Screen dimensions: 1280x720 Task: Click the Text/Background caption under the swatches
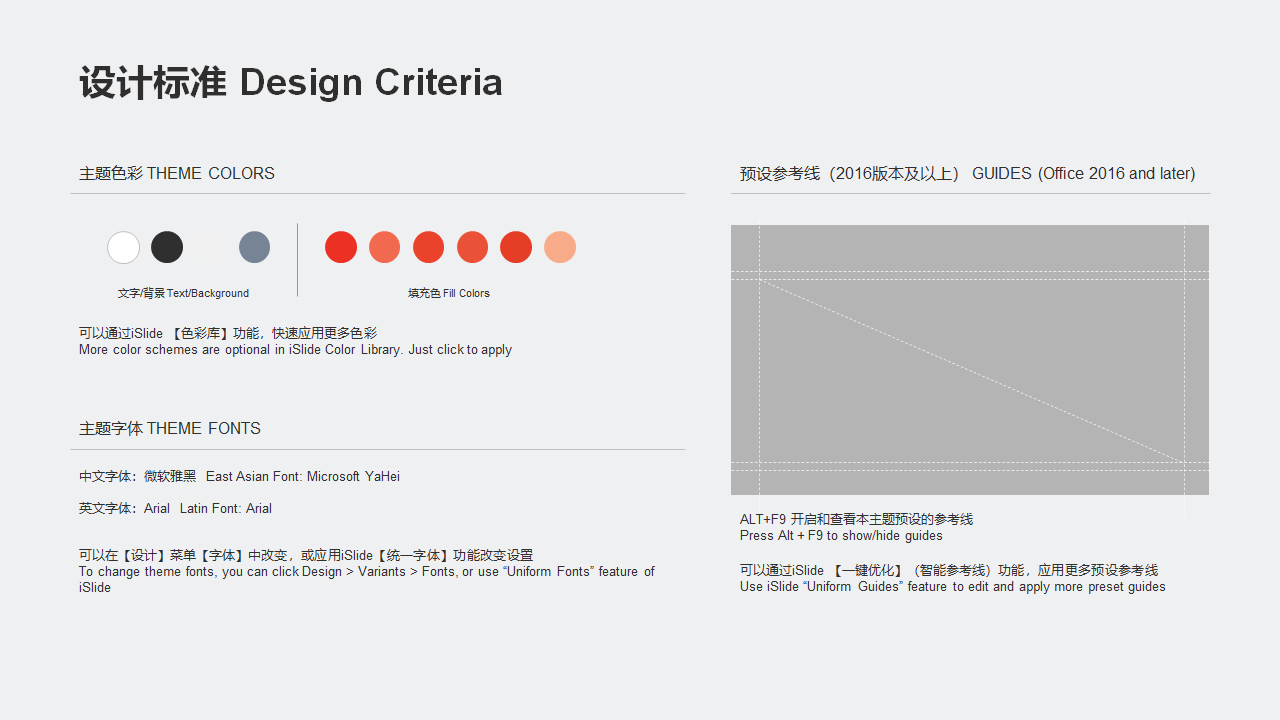pyautogui.click(x=183, y=293)
